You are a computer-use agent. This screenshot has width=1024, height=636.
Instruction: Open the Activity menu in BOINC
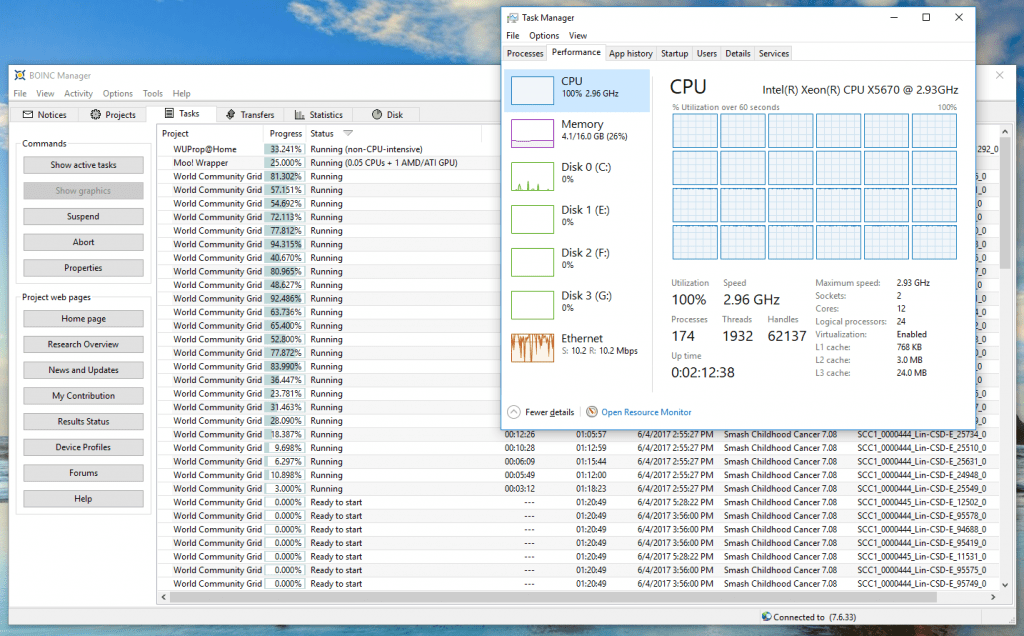click(78, 94)
